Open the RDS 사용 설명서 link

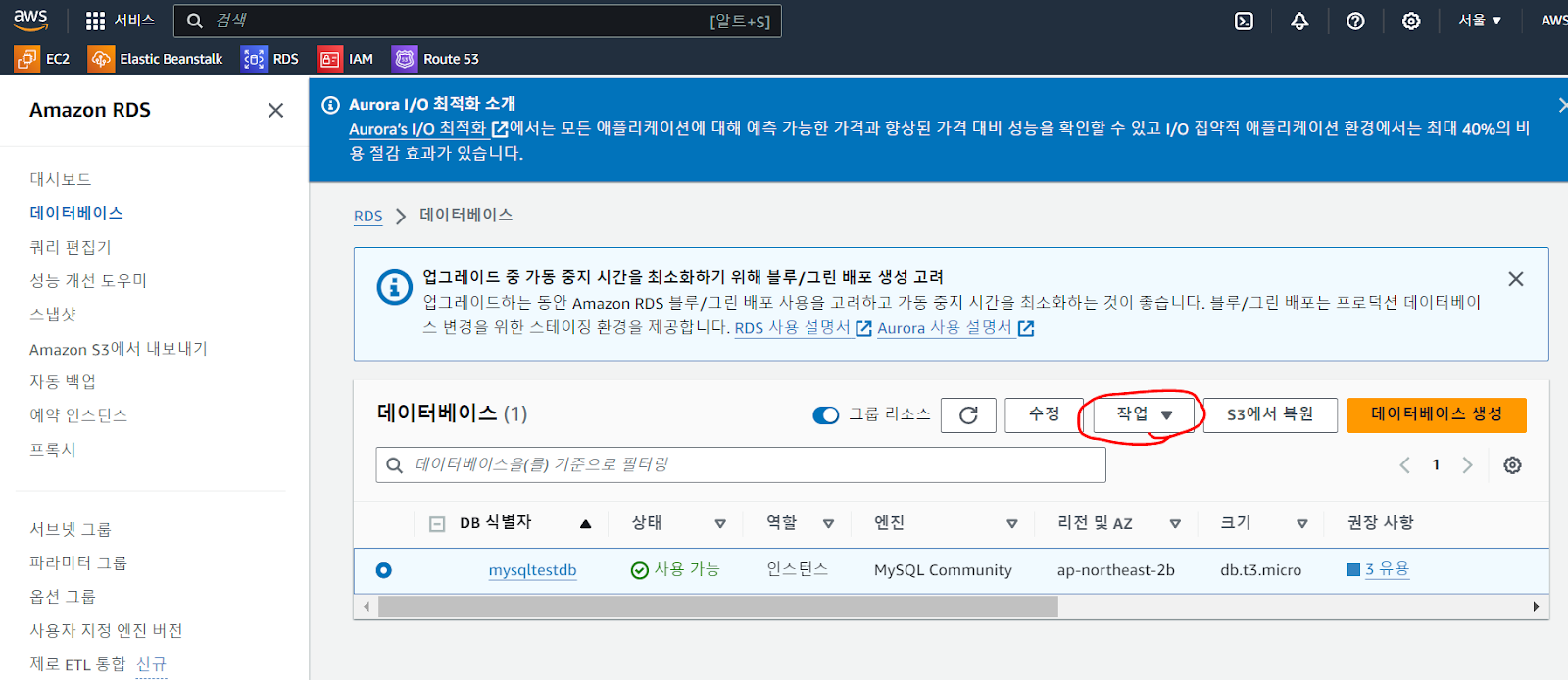793,327
